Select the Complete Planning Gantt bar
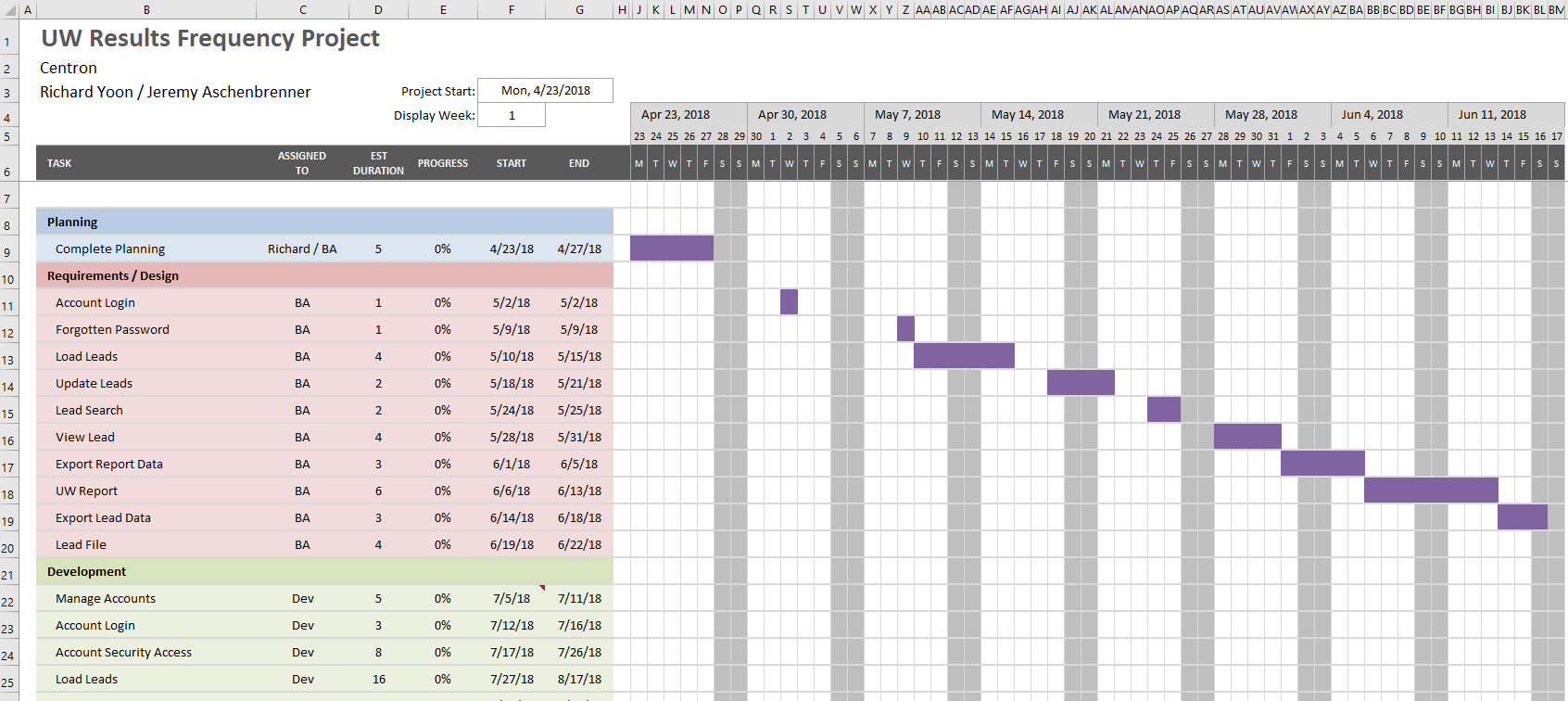 pos(672,248)
